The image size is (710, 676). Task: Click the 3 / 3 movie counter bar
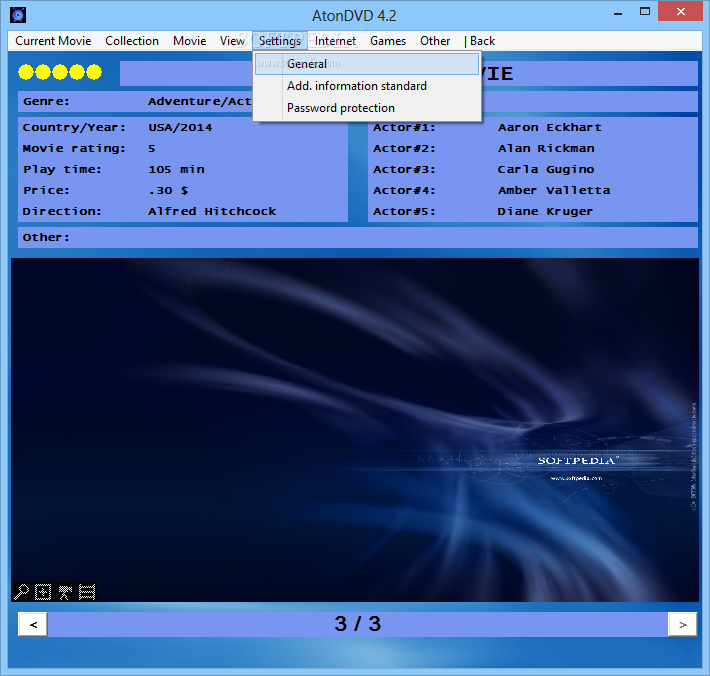358,624
